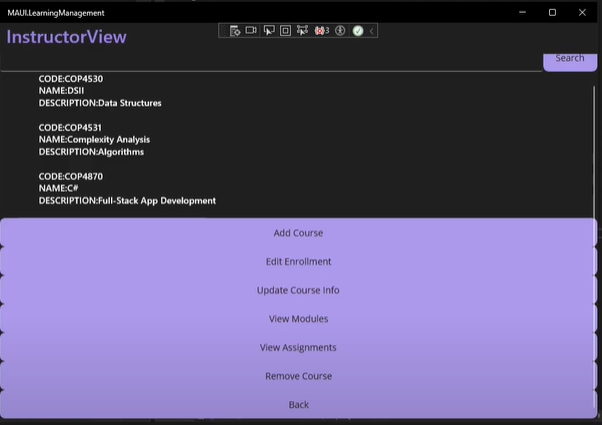Open Edit Enrollment
Screen dimensions: 602x425
tap(298, 262)
